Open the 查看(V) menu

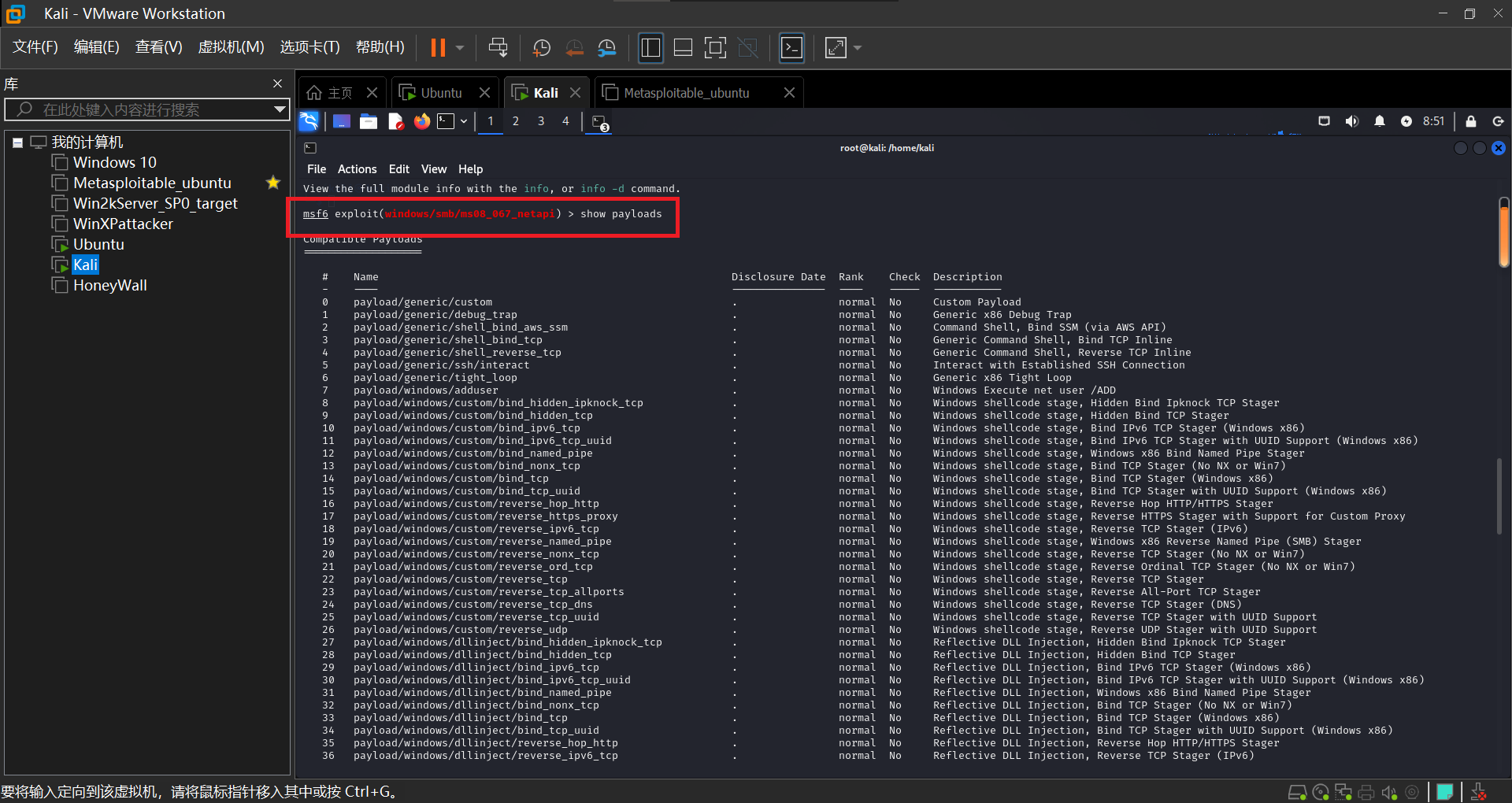coord(159,47)
